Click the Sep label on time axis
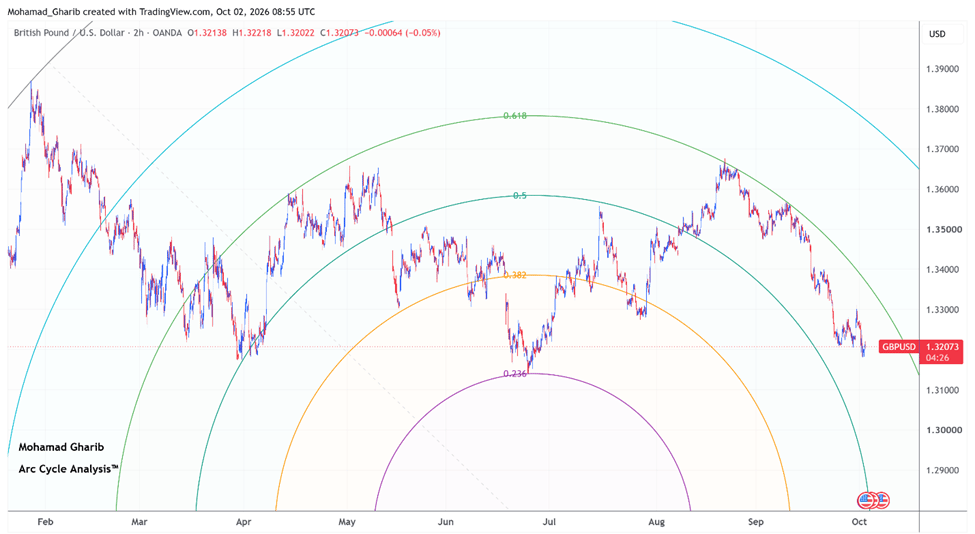975x534 pixels. [756, 522]
